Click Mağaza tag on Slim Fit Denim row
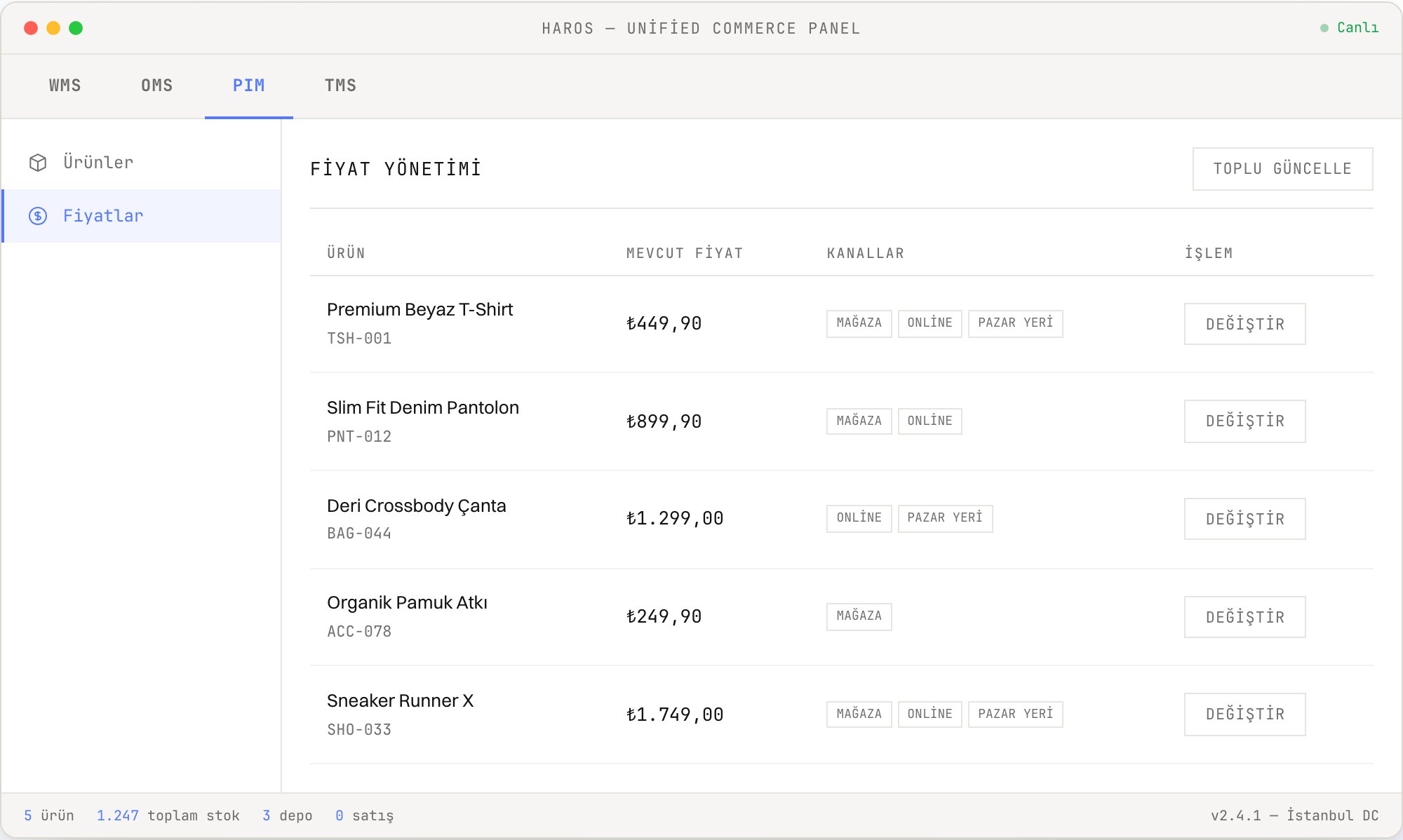The width and height of the screenshot is (1403, 840). click(x=859, y=421)
